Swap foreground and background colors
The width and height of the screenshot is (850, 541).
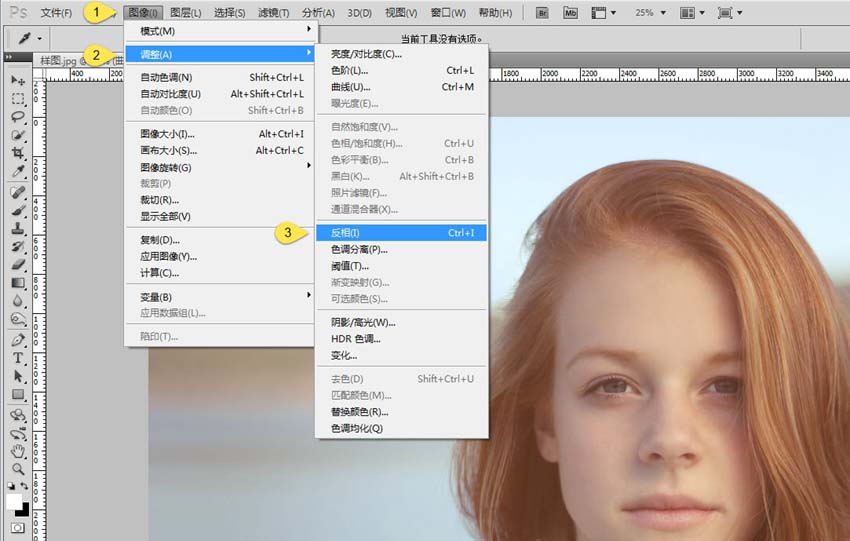[x=24, y=486]
